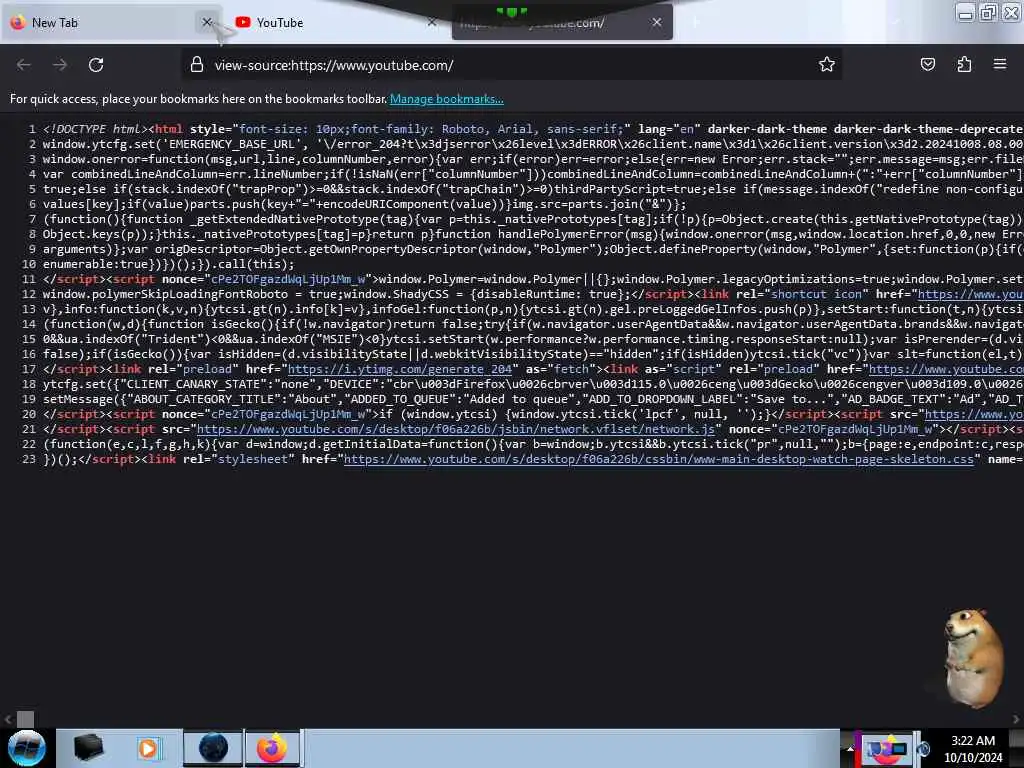Launch the media player from taskbar

(x=148, y=748)
